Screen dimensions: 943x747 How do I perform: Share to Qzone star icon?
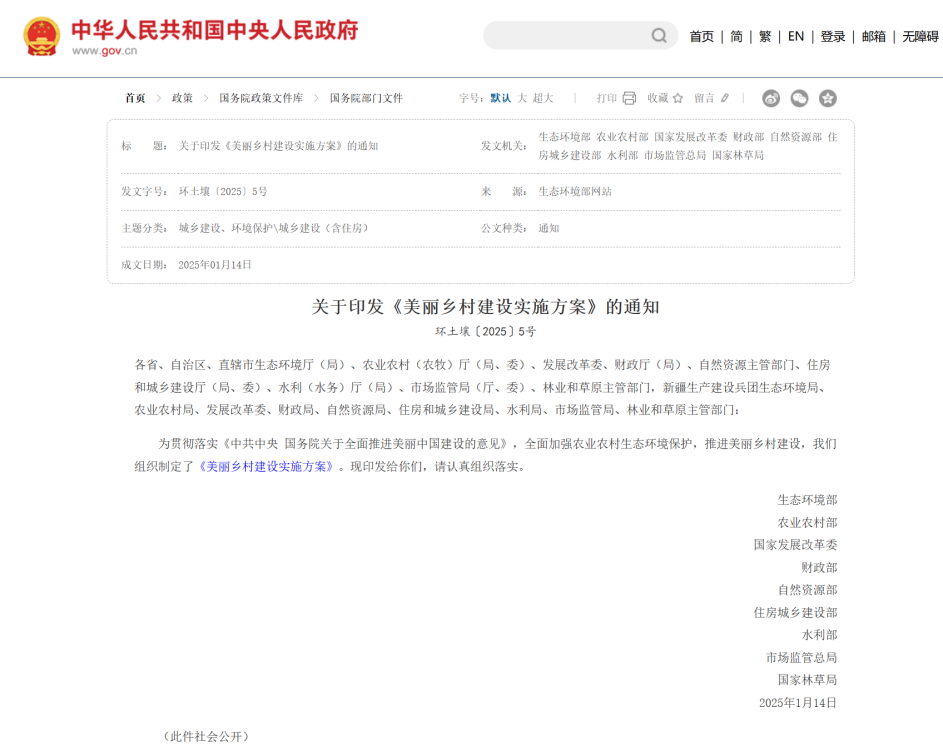point(828,98)
